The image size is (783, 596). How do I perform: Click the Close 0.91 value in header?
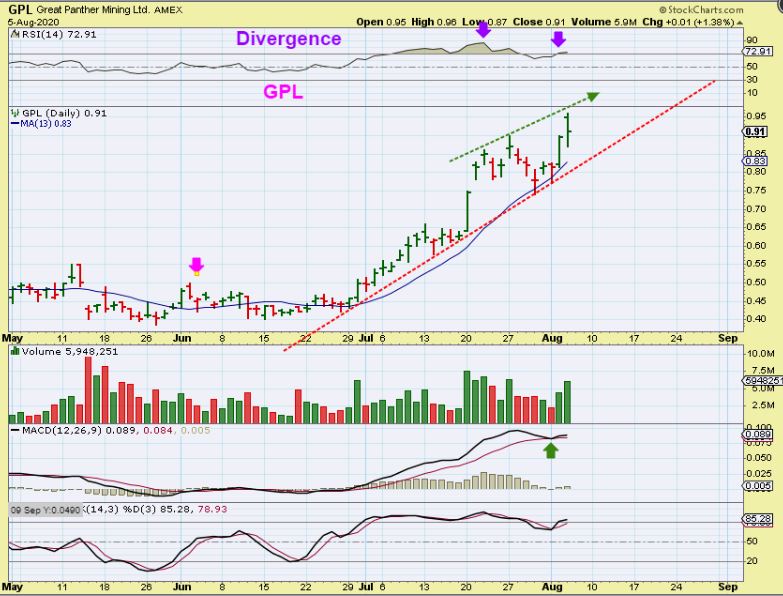pyautogui.click(x=539, y=22)
